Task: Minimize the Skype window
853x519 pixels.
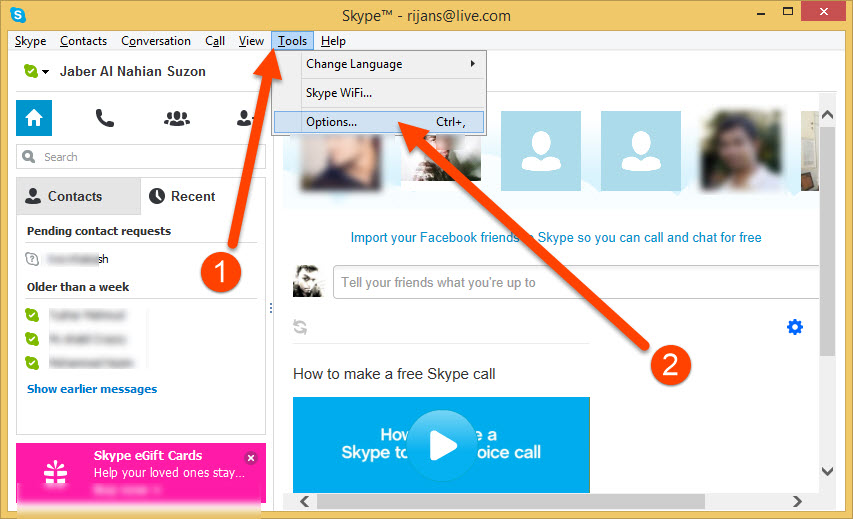Action: [x=761, y=13]
